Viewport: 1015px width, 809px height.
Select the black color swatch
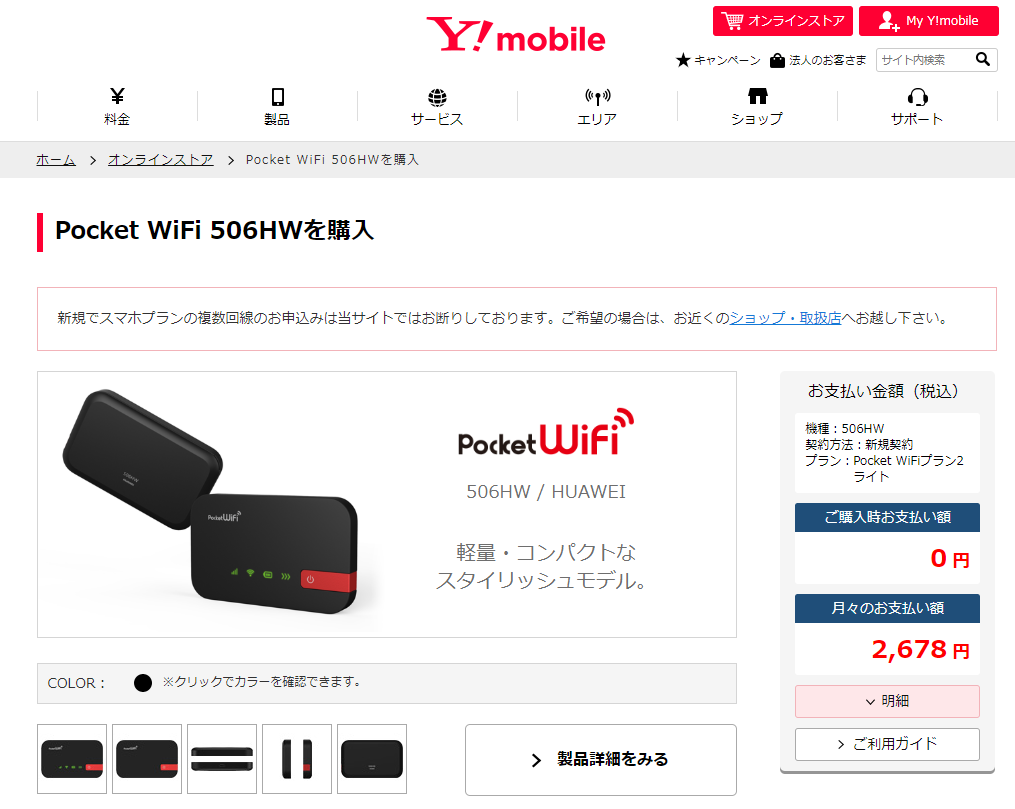(x=142, y=683)
